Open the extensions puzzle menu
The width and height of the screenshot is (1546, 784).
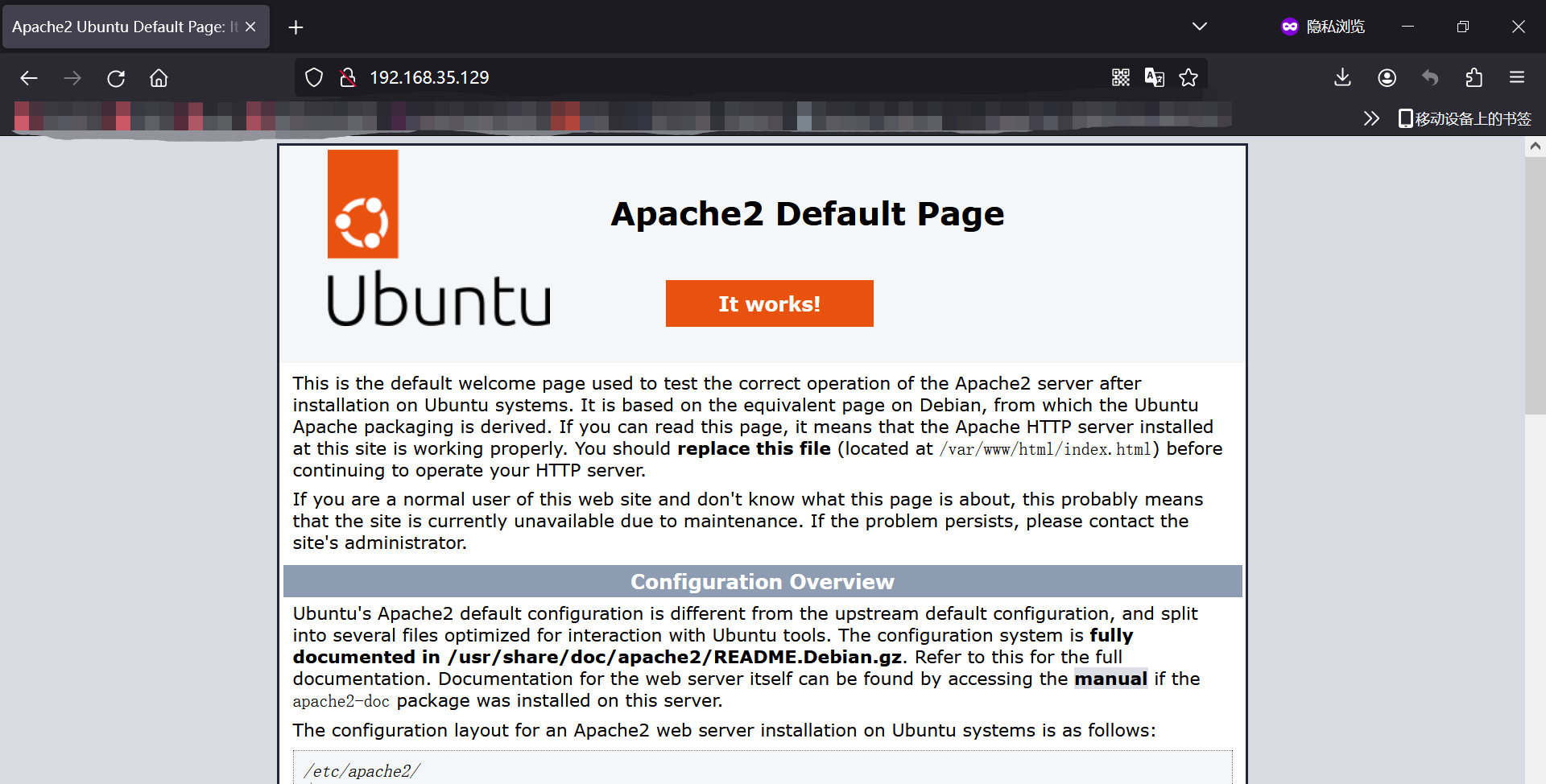tap(1474, 77)
